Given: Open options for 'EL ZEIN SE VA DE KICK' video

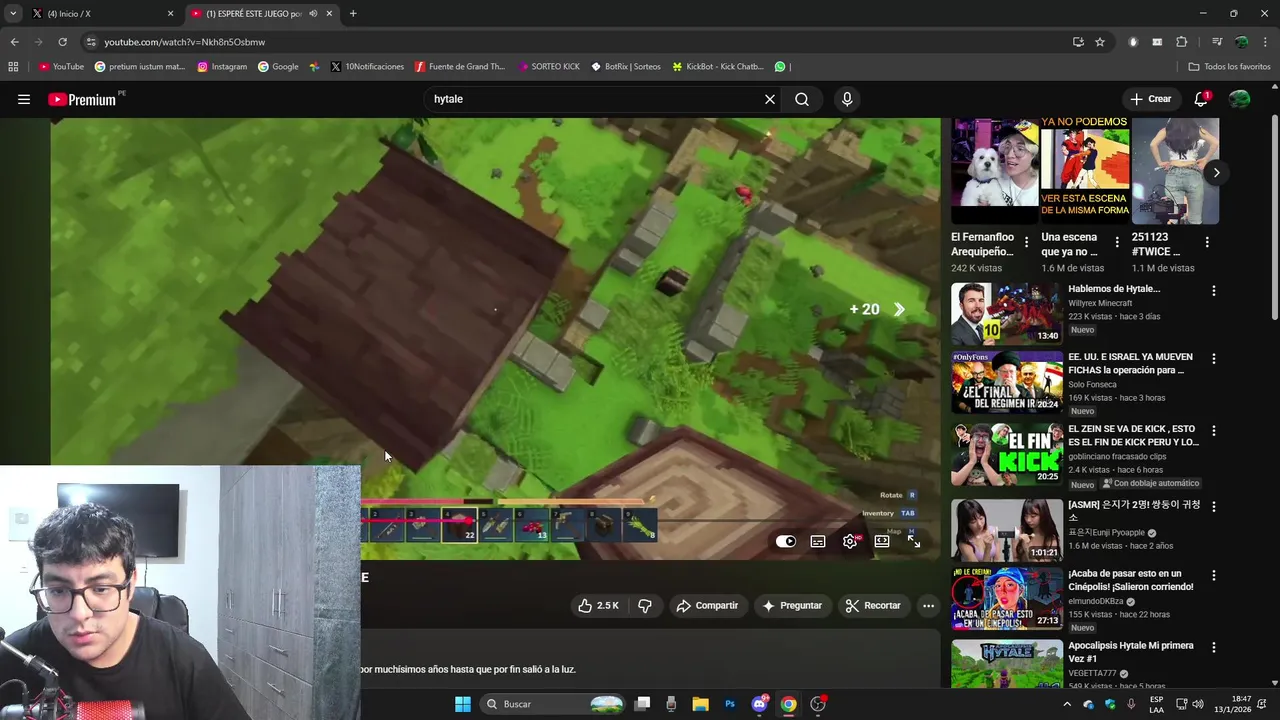Looking at the screenshot, I should click(x=1214, y=431).
